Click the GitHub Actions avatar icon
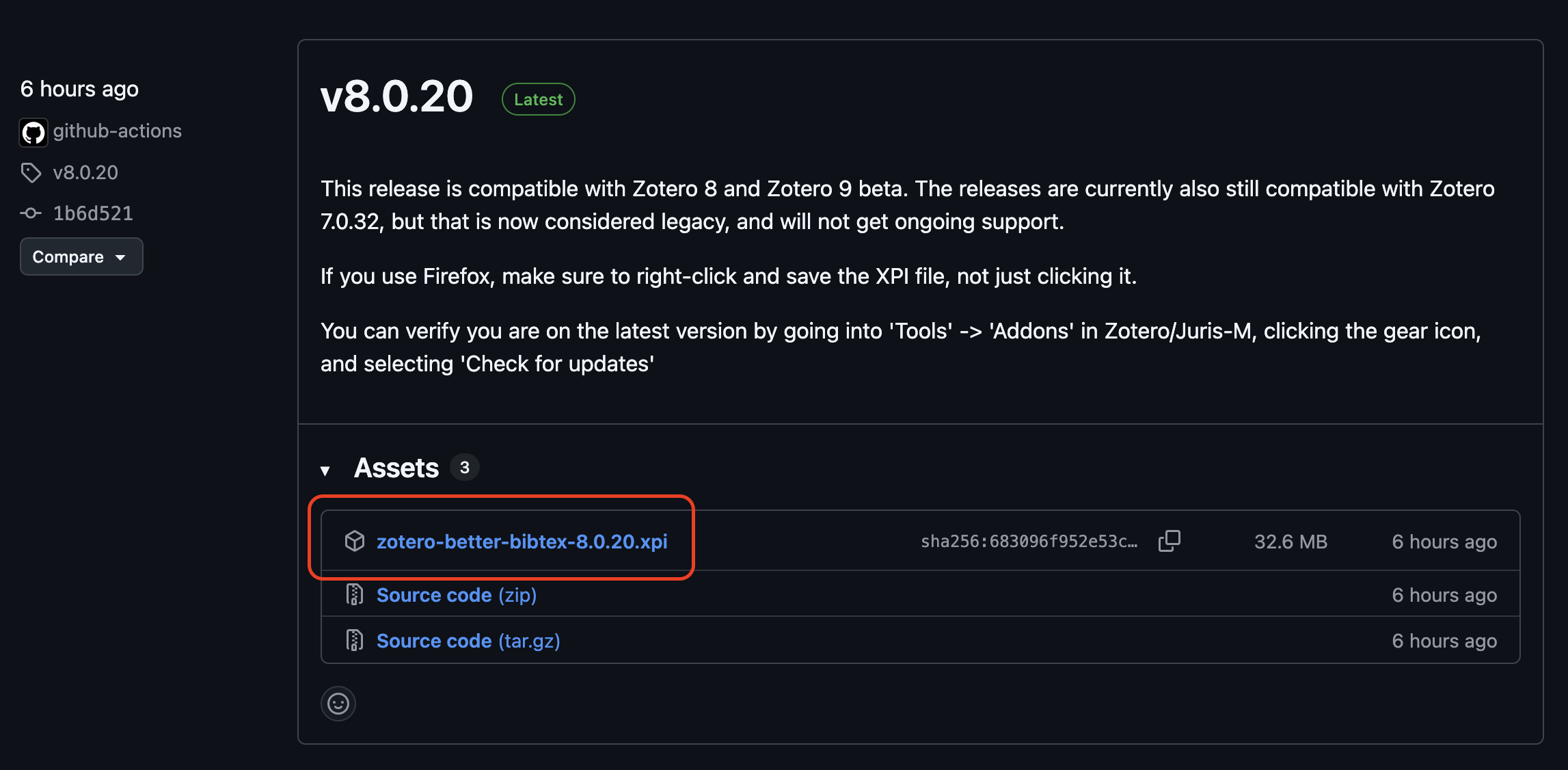This screenshot has height=770, width=1568. pyautogui.click(x=33, y=132)
